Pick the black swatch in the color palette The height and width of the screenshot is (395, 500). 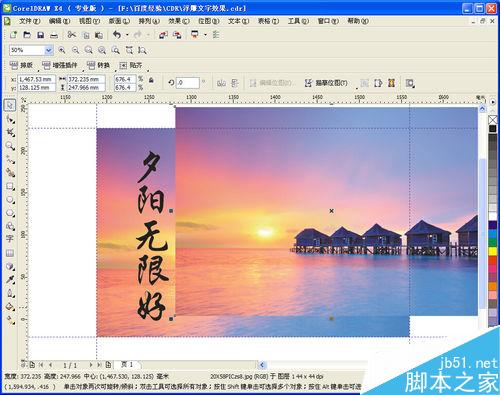493,129
